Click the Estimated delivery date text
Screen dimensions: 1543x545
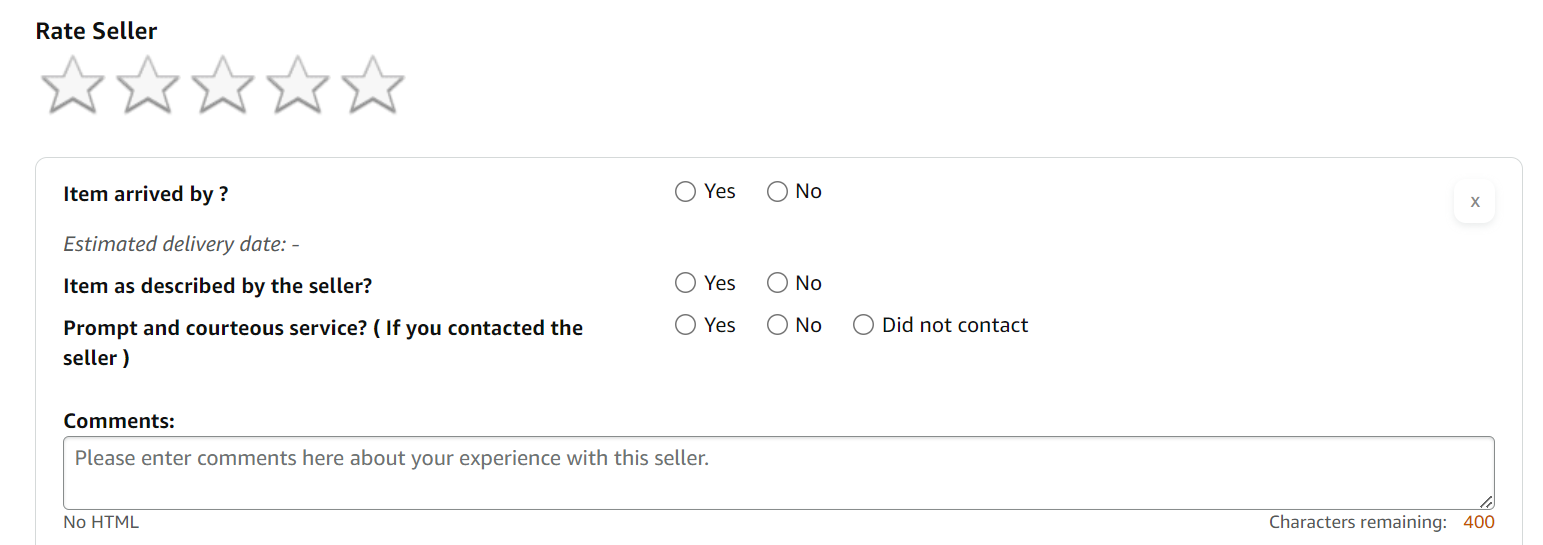coord(181,245)
